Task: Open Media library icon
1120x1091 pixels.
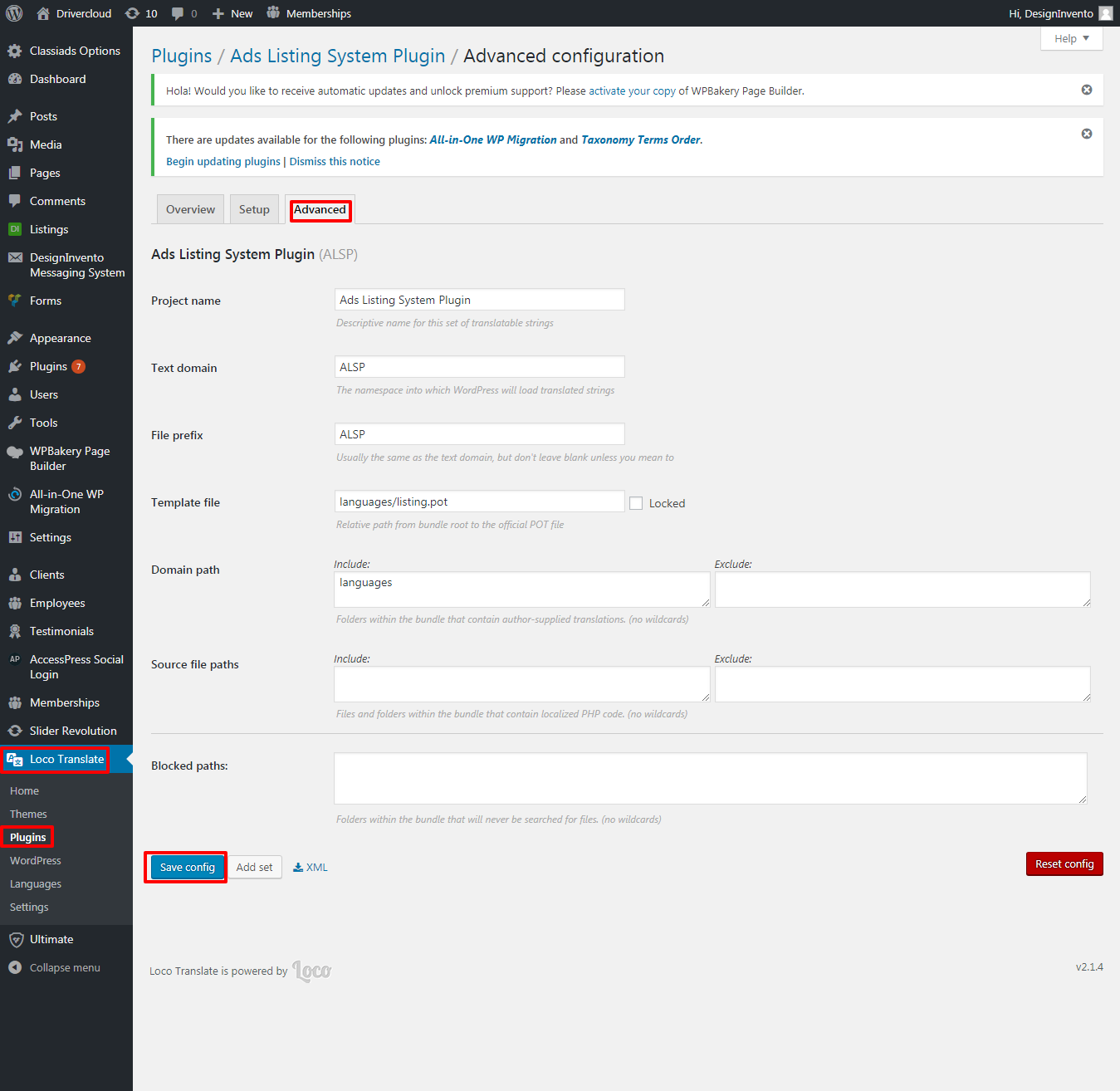Action: pos(15,144)
